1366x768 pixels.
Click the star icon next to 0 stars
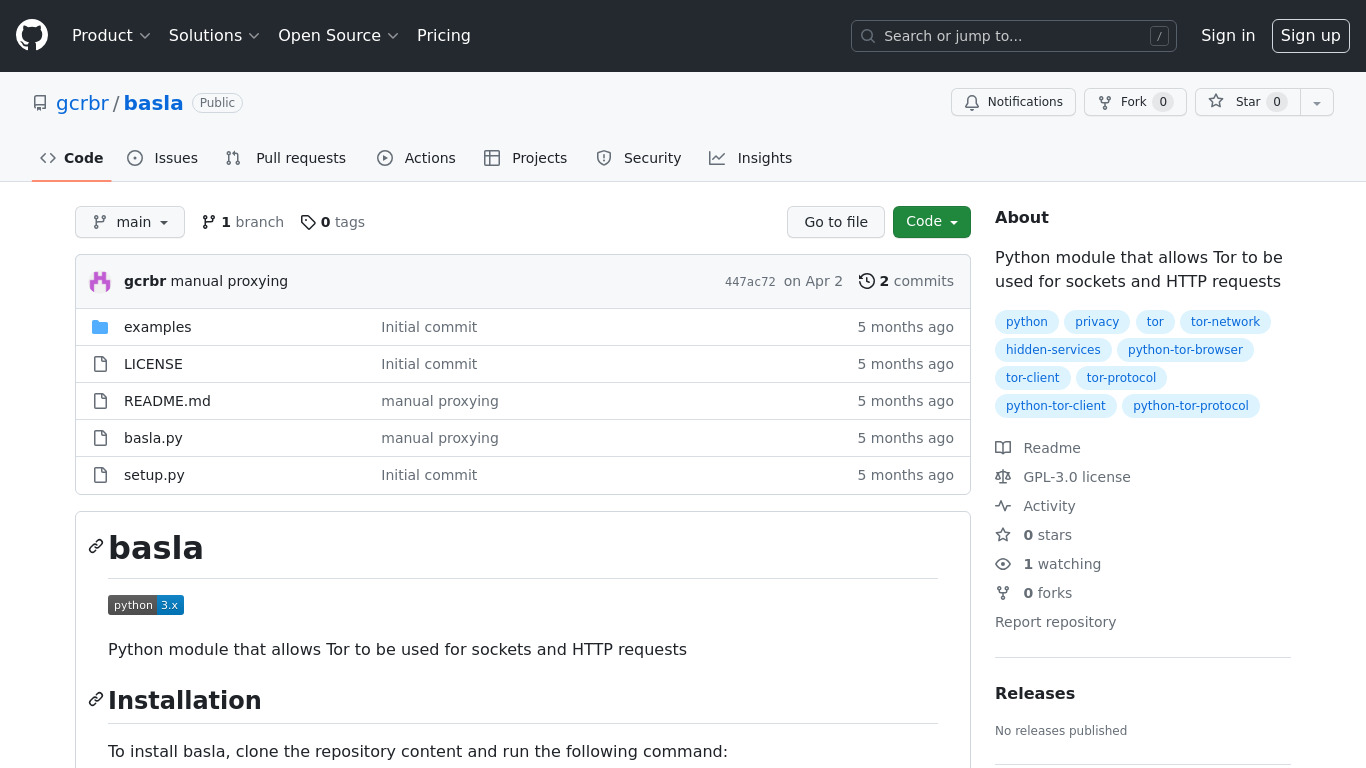(x=1003, y=535)
